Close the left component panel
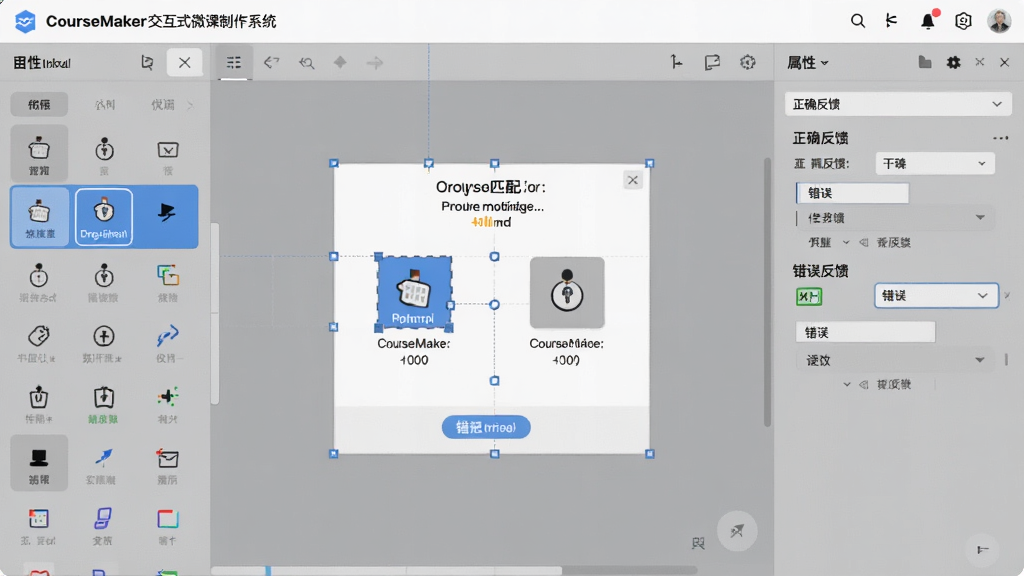This screenshot has width=1024, height=576. click(x=184, y=63)
